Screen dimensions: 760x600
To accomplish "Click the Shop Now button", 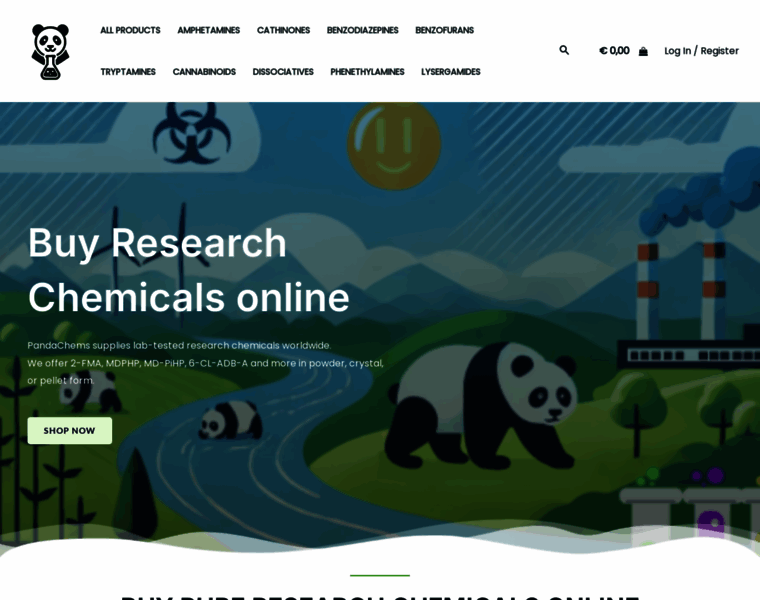I will pos(70,430).
